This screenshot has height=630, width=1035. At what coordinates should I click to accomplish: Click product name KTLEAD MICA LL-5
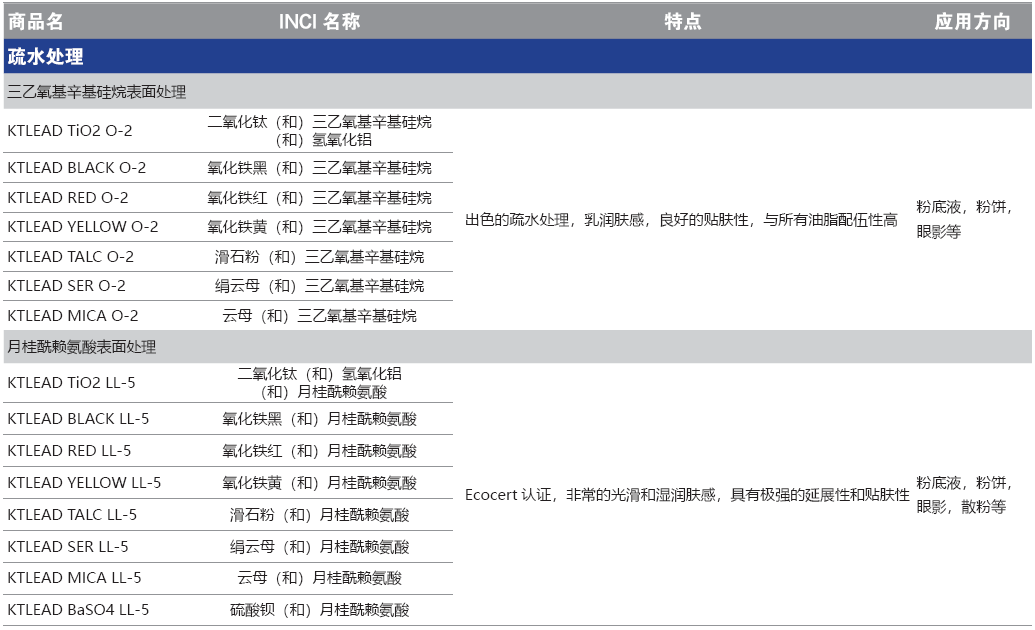pos(75,578)
